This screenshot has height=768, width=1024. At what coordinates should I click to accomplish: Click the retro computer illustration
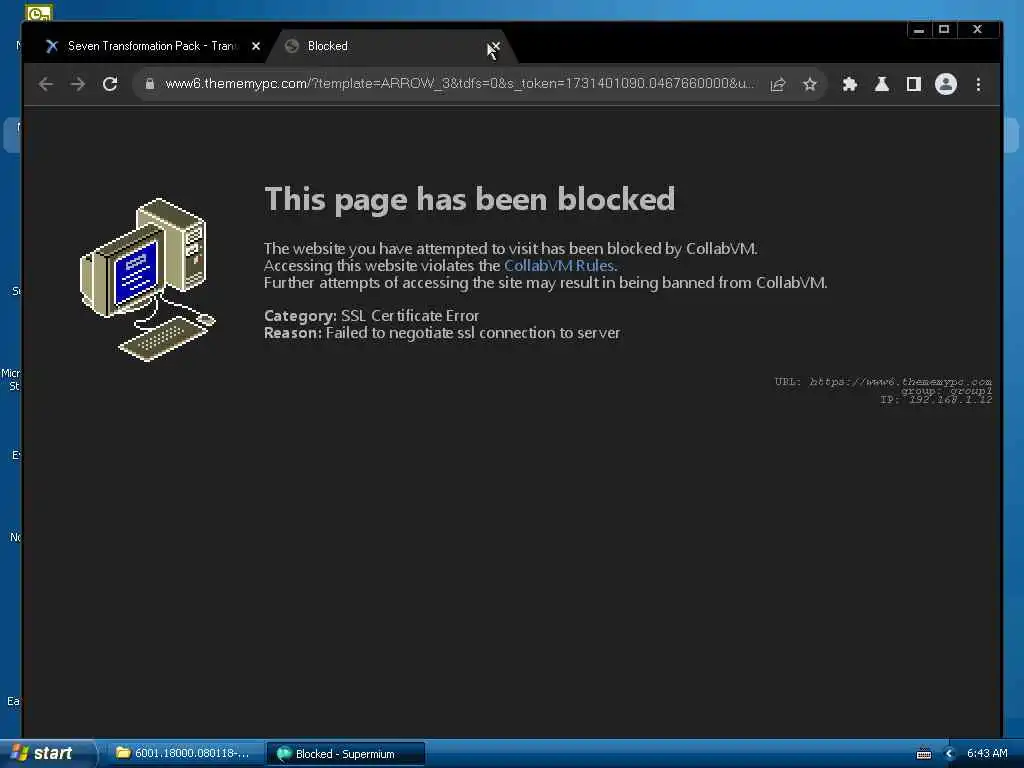tap(148, 280)
